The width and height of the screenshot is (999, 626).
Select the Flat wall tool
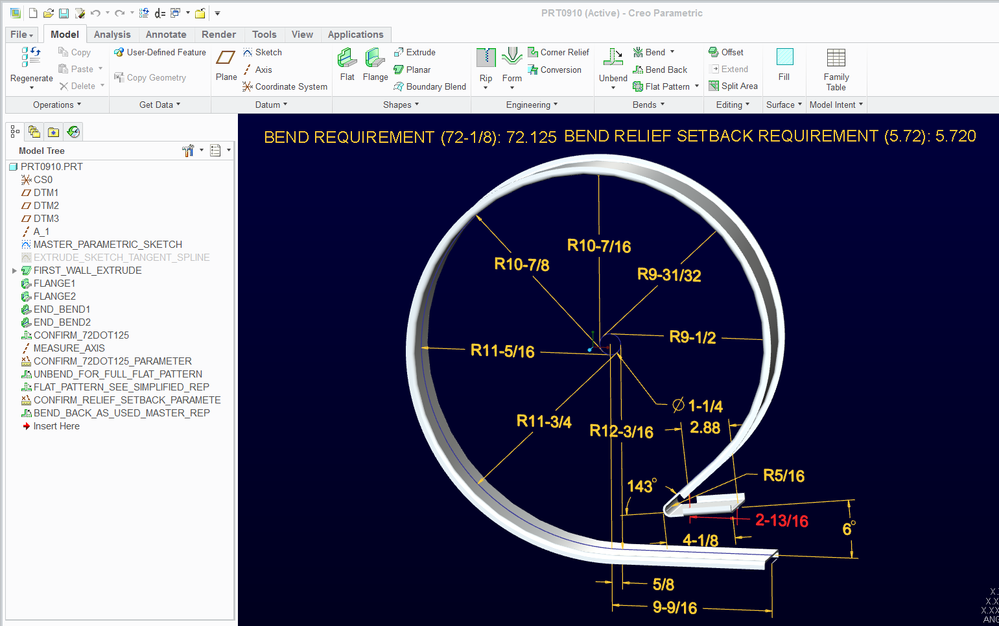[347, 59]
